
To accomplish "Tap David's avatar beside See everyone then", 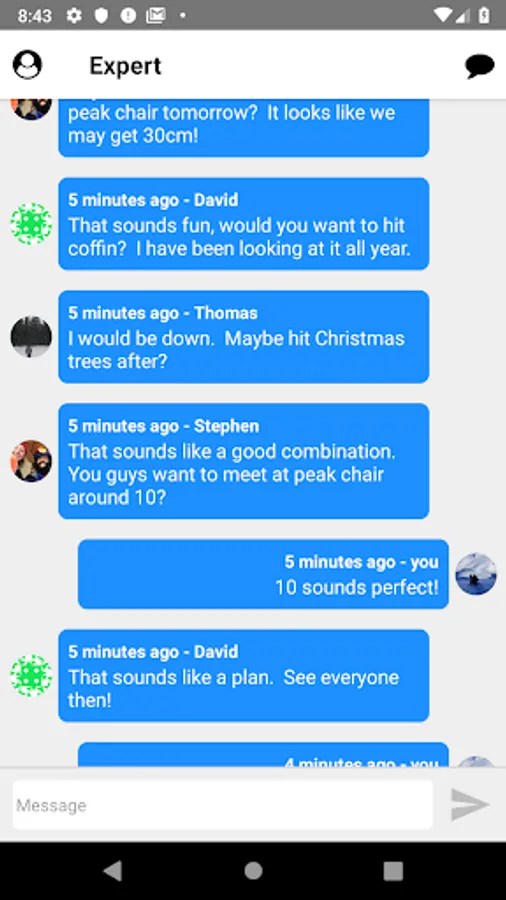I will coord(31,676).
